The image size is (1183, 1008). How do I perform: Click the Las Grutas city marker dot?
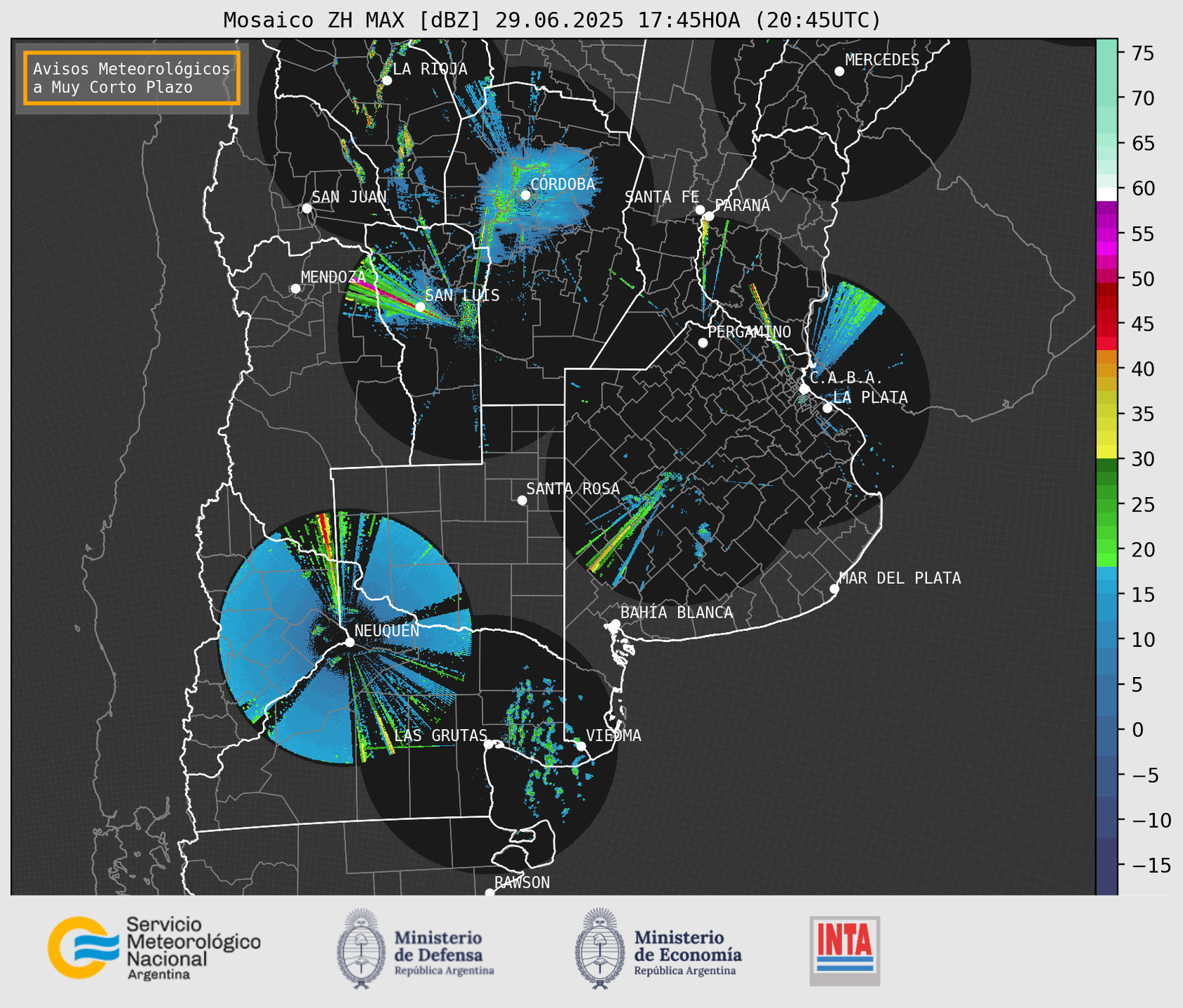489,744
